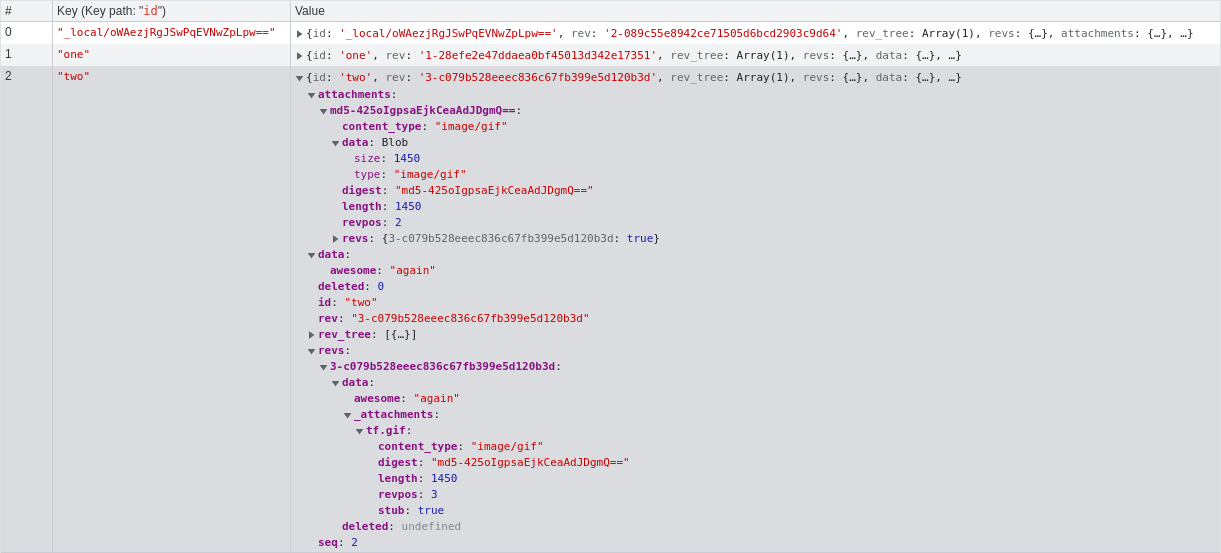Collapse data node inside the 3-c079 revision
1221x553 pixels.
coord(335,383)
